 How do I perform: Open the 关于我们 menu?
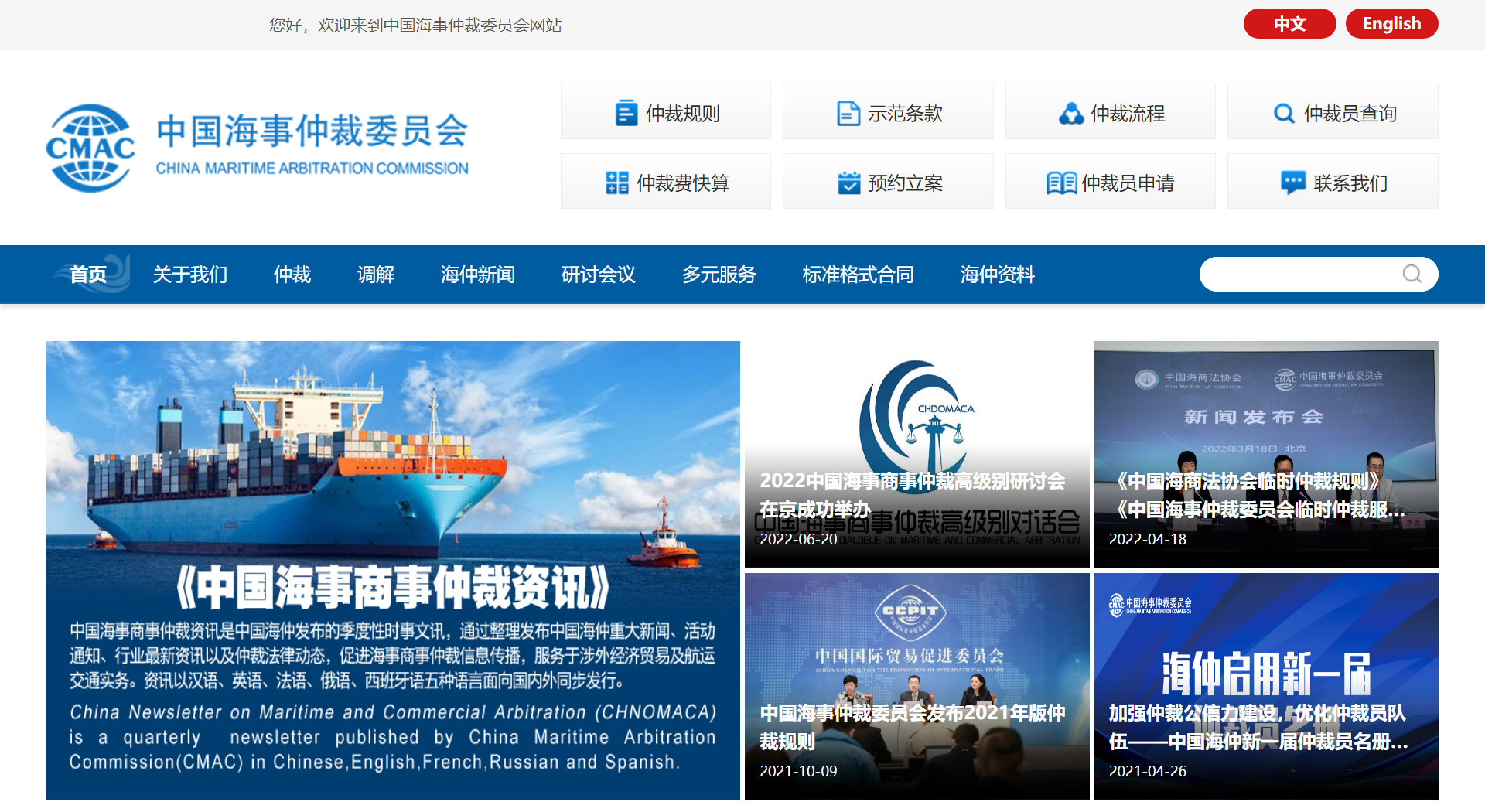coord(190,275)
